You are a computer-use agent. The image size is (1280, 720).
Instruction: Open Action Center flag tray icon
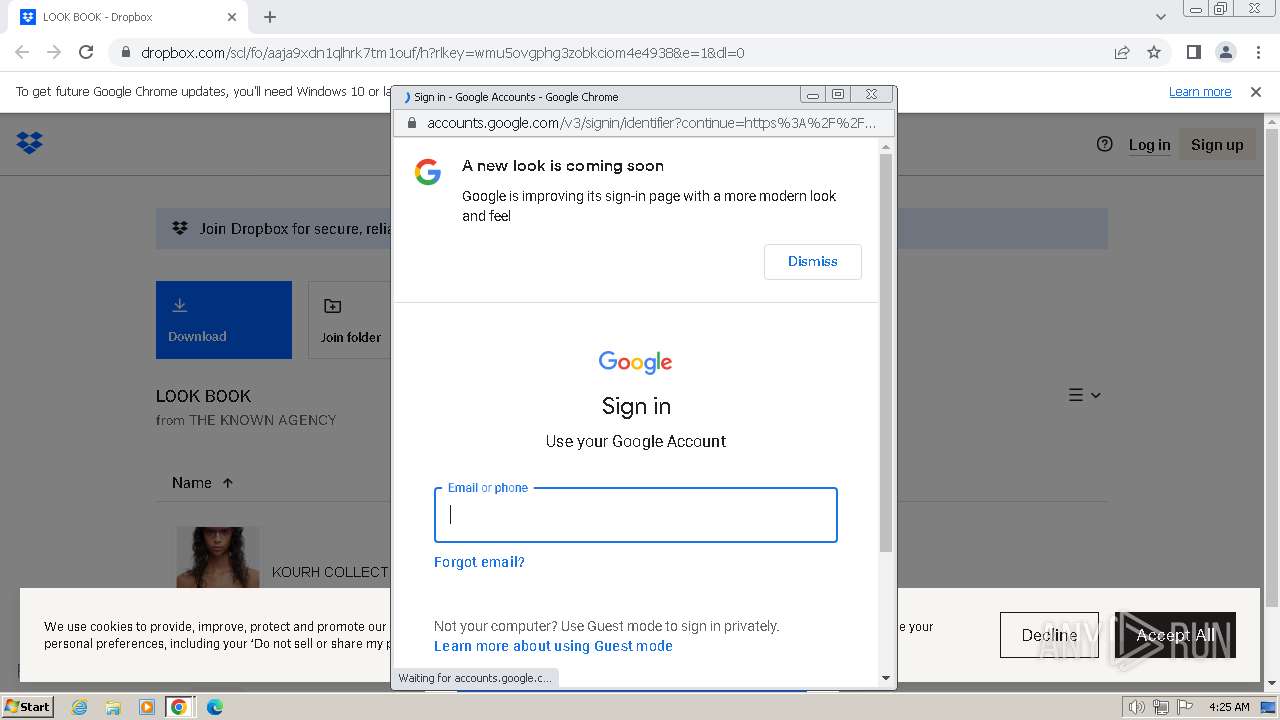tap(1183, 707)
